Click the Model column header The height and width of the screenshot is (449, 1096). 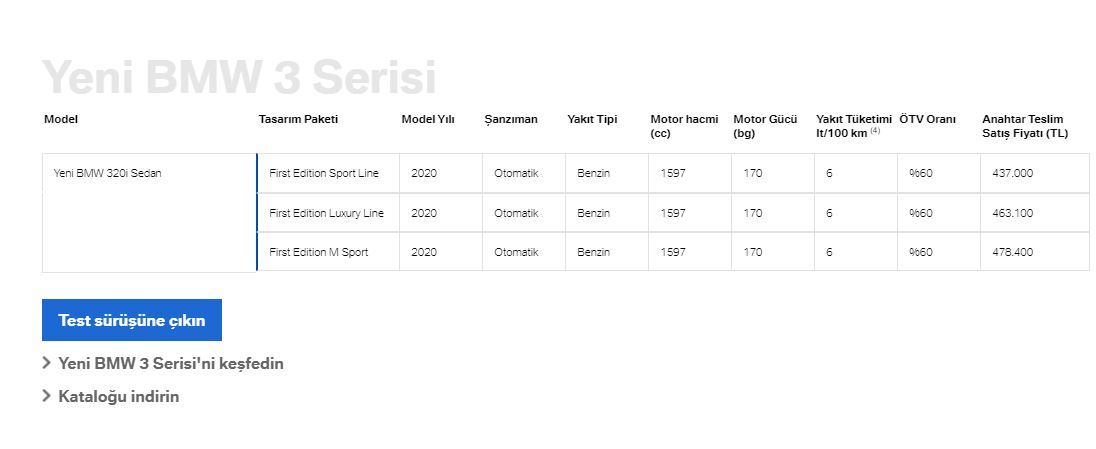pyautogui.click(x=61, y=120)
